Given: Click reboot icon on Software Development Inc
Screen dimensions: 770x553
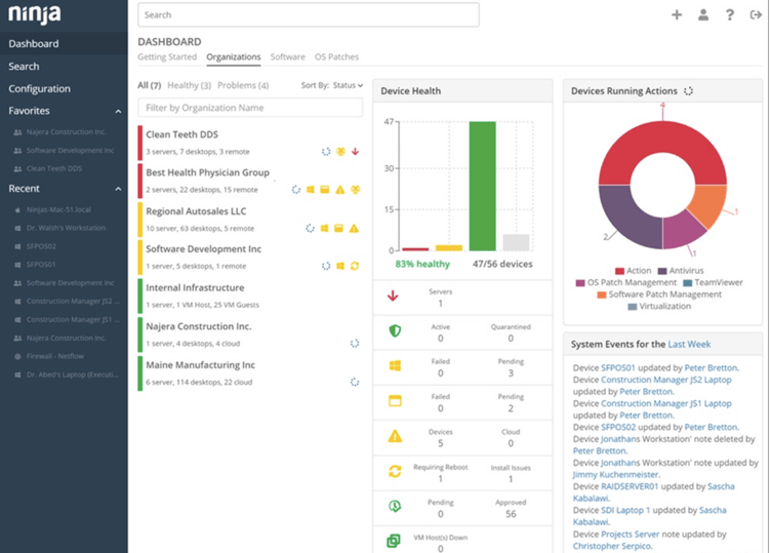Looking at the screenshot, I should [x=354, y=266].
